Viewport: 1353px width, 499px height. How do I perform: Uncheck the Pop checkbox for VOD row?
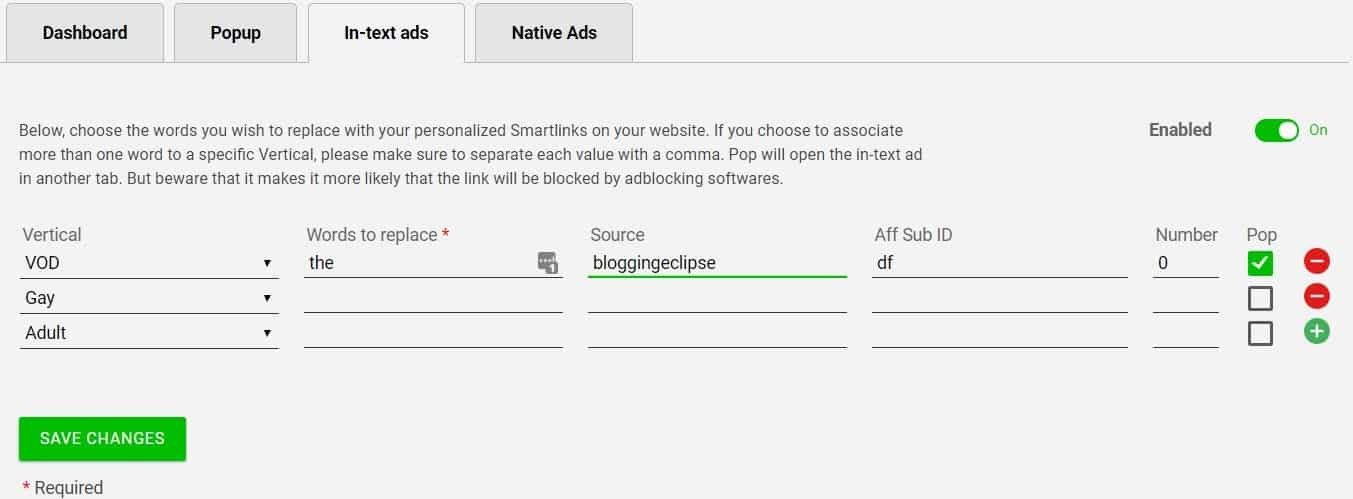pyautogui.click(x=1260, y=264)
